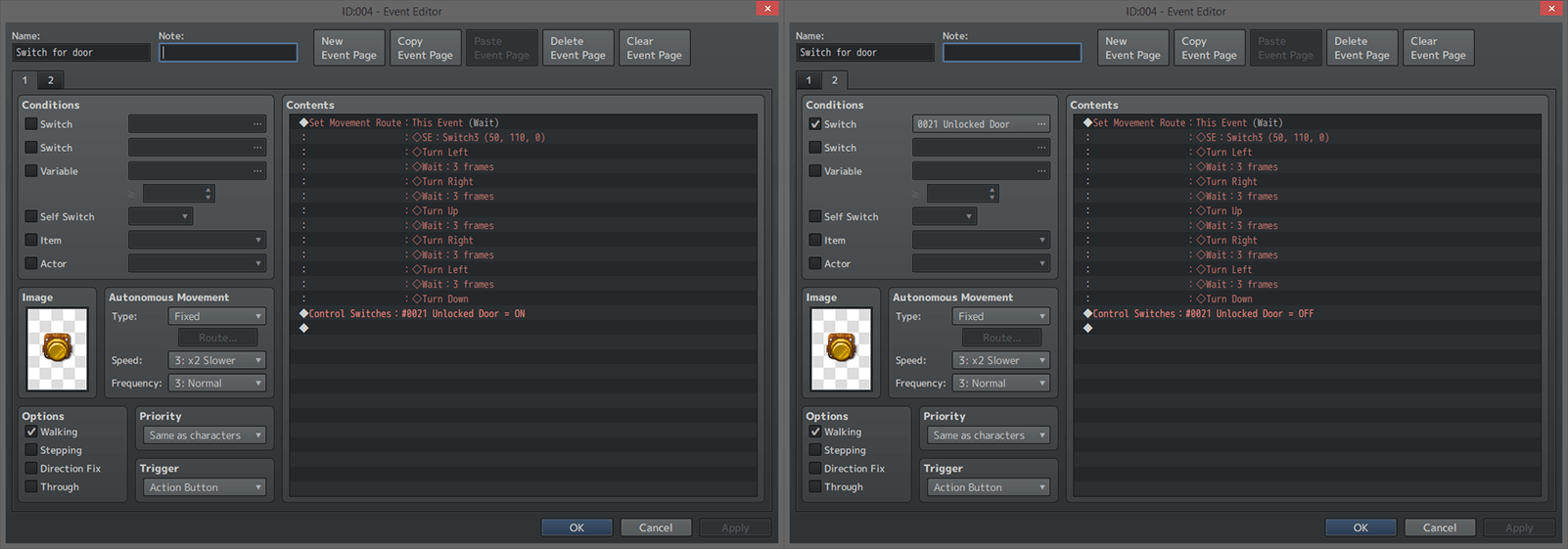Toggle Actor condition in right editor
Viewport: 1568px width, 549px height.
point(815,263)
